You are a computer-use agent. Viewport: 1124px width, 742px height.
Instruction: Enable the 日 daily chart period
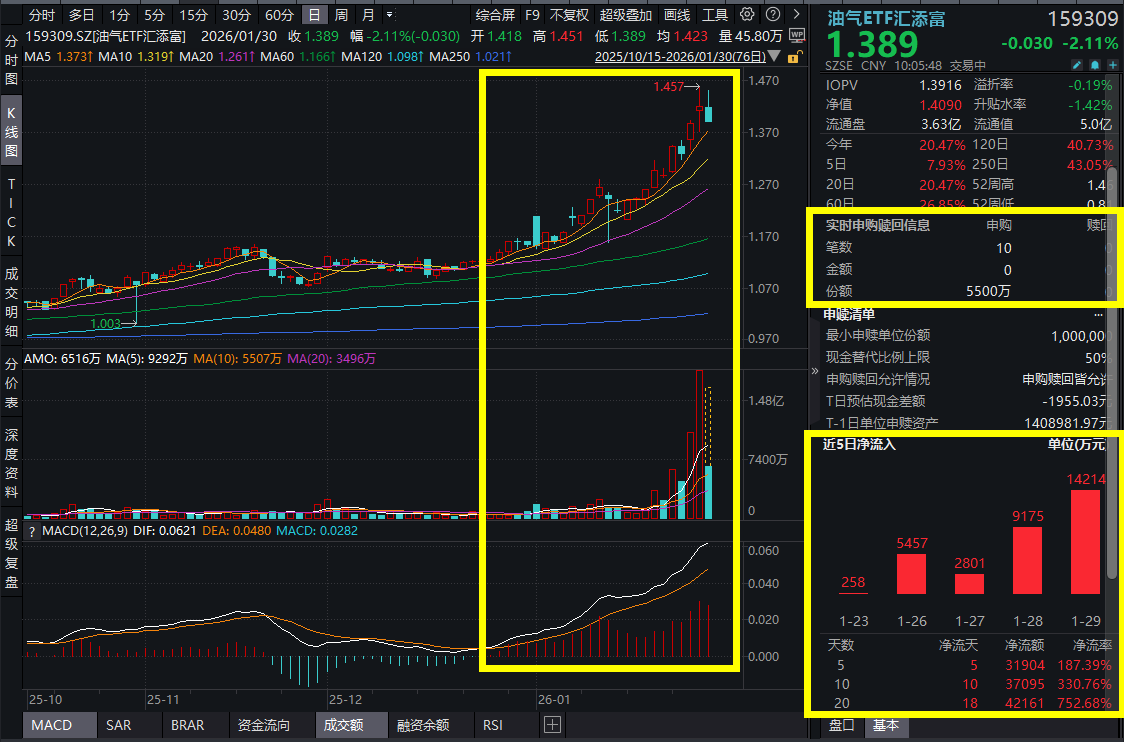315,15
